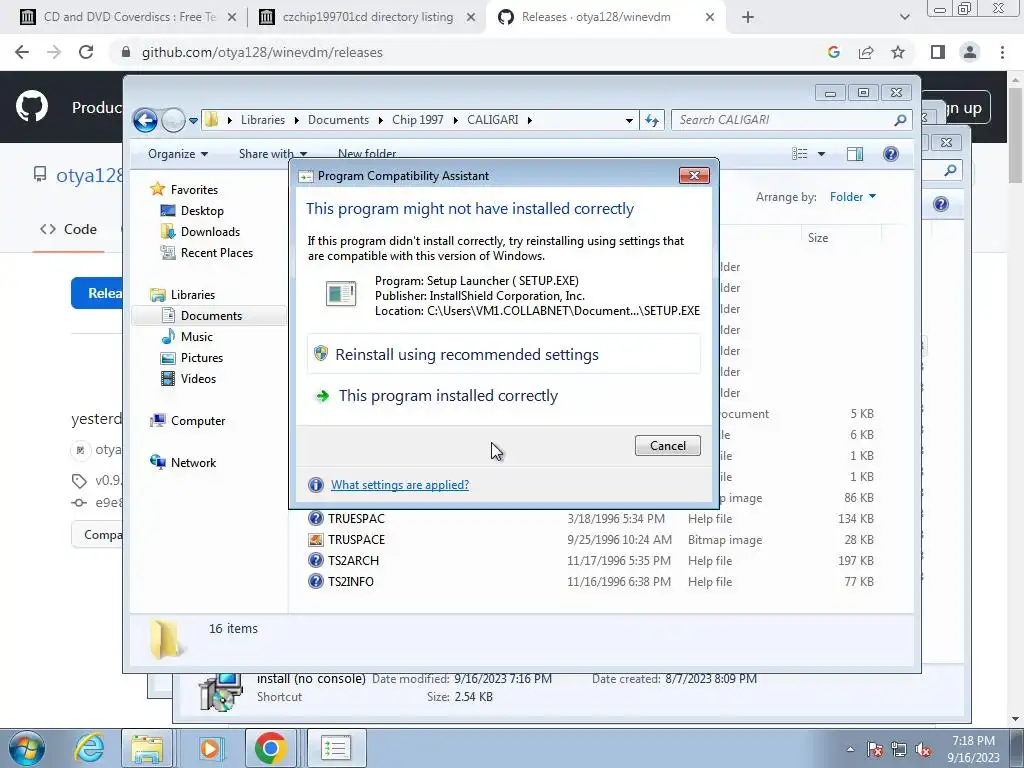Cancel the Program Compatibility Assistant dialog
Screen dimensions: 1024x768
pos(667,445)
